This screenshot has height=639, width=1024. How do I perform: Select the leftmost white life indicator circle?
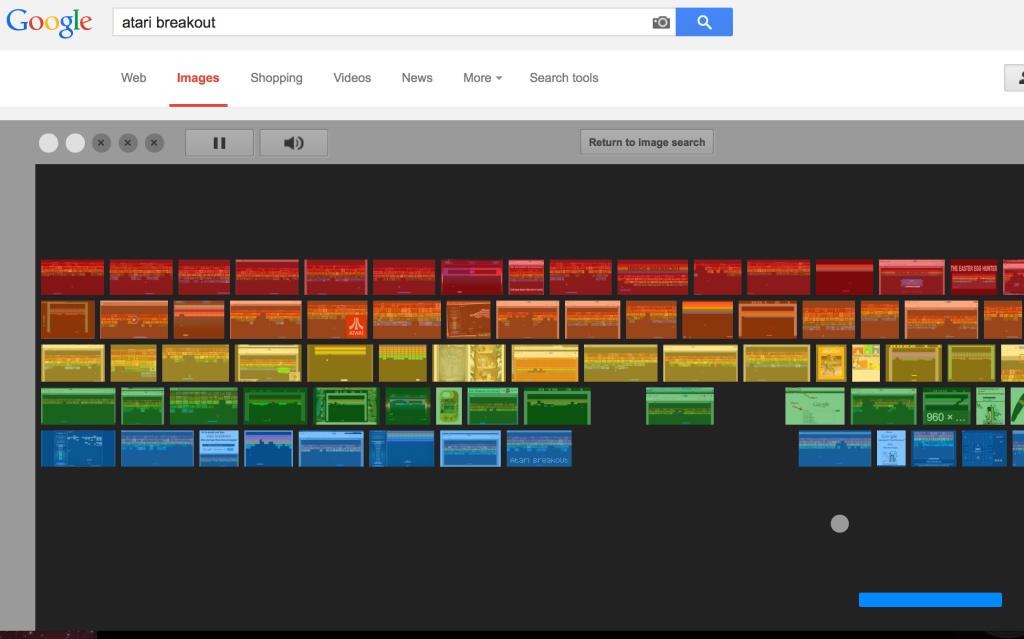point(48,142)
